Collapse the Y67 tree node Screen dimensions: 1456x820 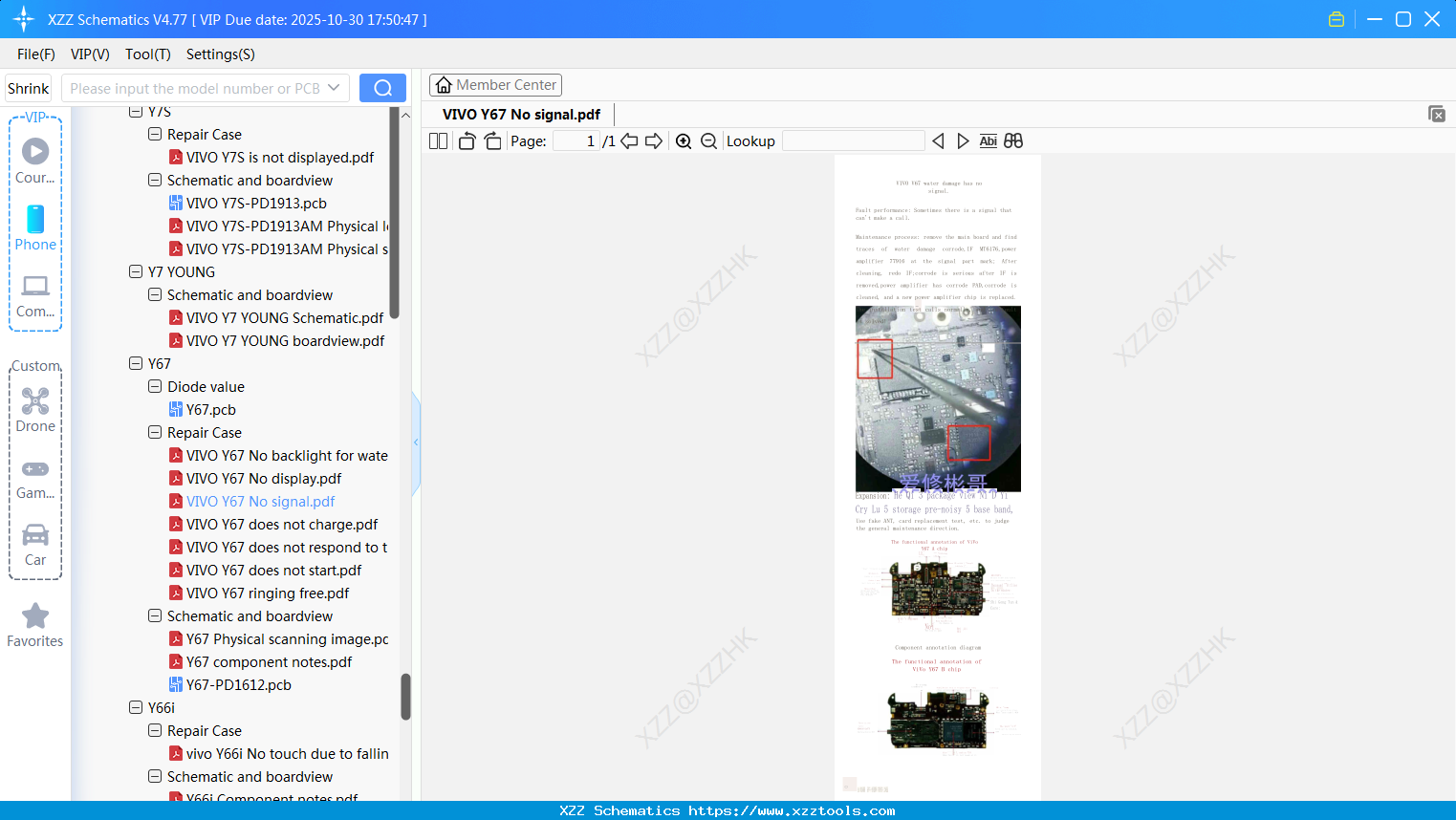(136, 363)
